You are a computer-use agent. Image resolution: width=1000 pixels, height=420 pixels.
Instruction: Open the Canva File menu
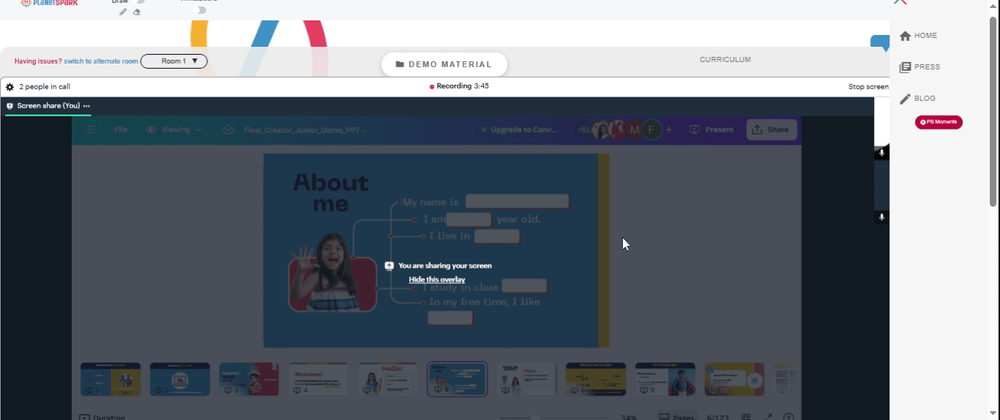121,129
